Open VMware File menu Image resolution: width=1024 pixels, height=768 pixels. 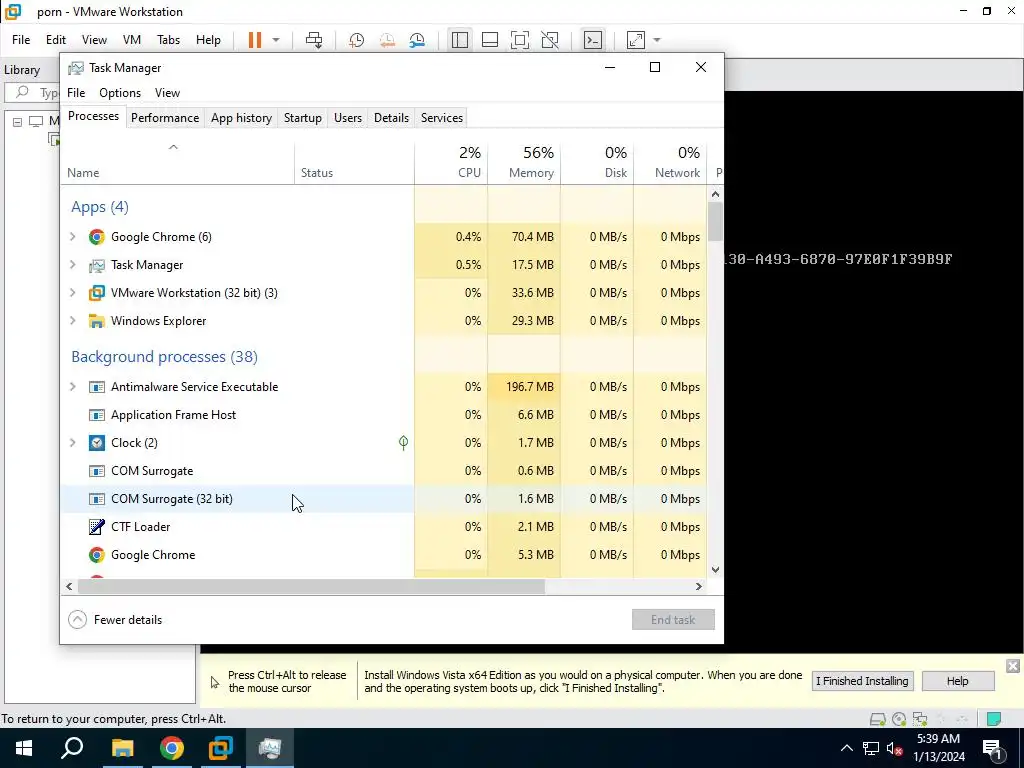(21, 40)
